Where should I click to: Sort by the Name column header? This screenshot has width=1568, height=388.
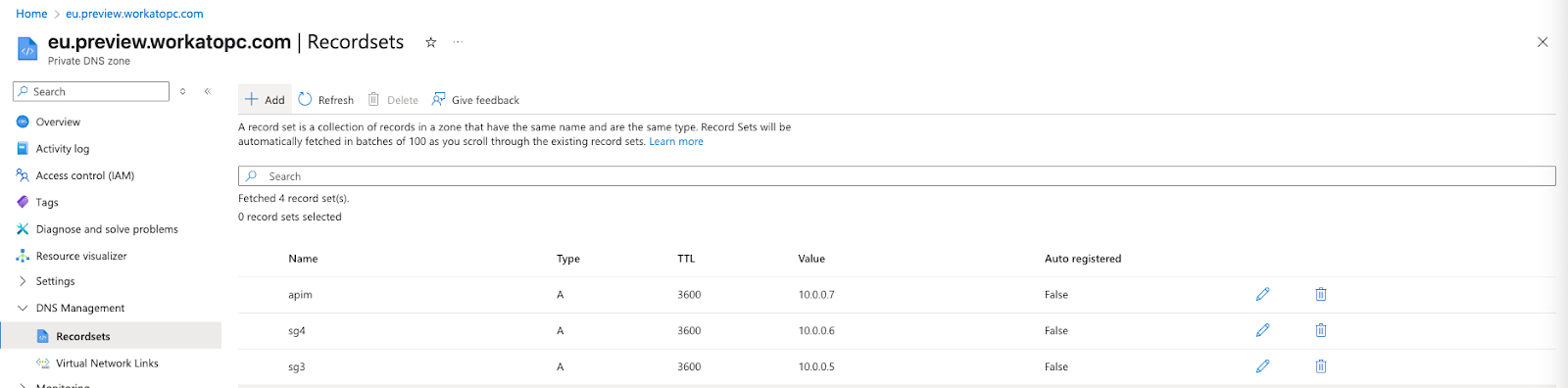(x=303, y=259)
